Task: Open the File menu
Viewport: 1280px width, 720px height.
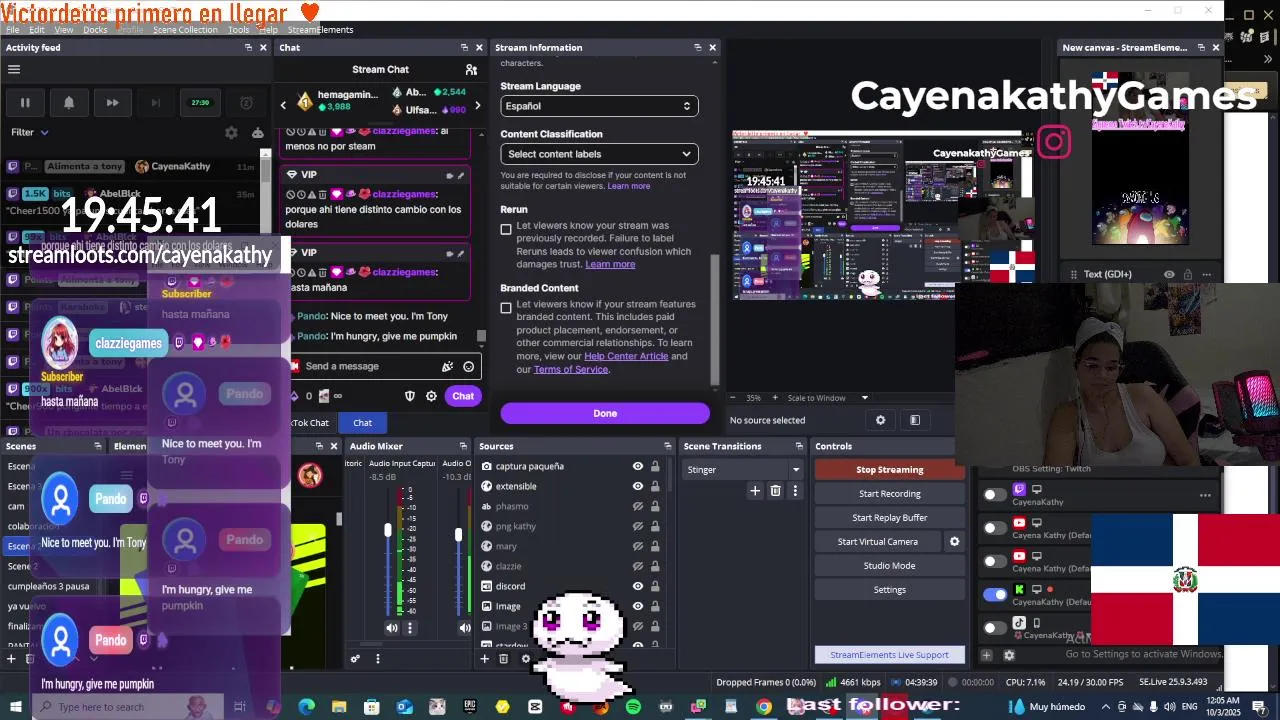Action: (13, 30)
